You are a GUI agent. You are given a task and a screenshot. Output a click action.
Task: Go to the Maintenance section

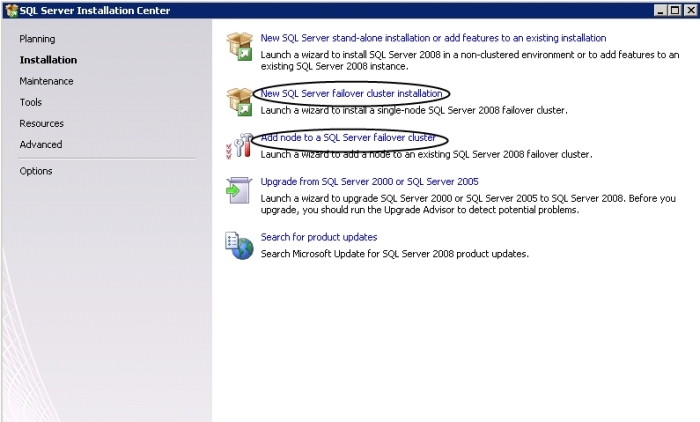(x=46, y=81)
